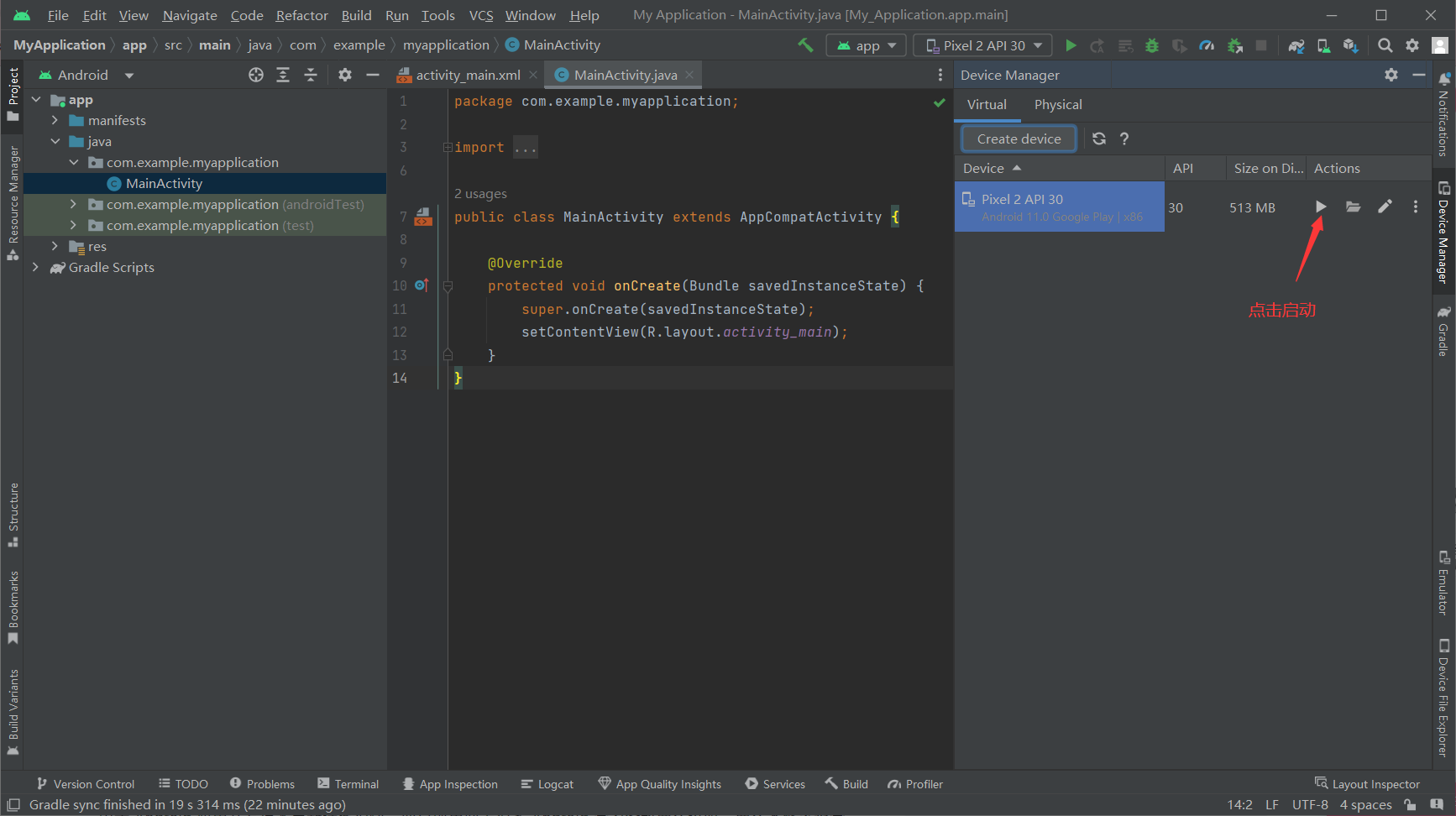Expand the manifests folder
This screenshot has height=816, width=1456.
(x=55, y=121)
